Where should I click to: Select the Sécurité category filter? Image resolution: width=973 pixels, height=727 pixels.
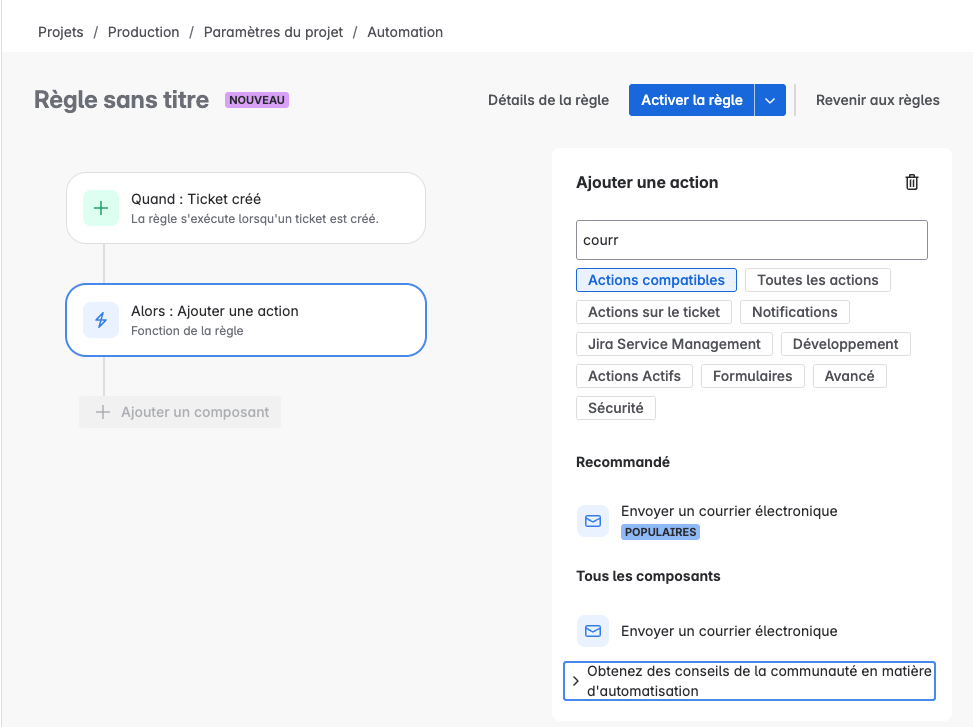(x=615, y=407)
